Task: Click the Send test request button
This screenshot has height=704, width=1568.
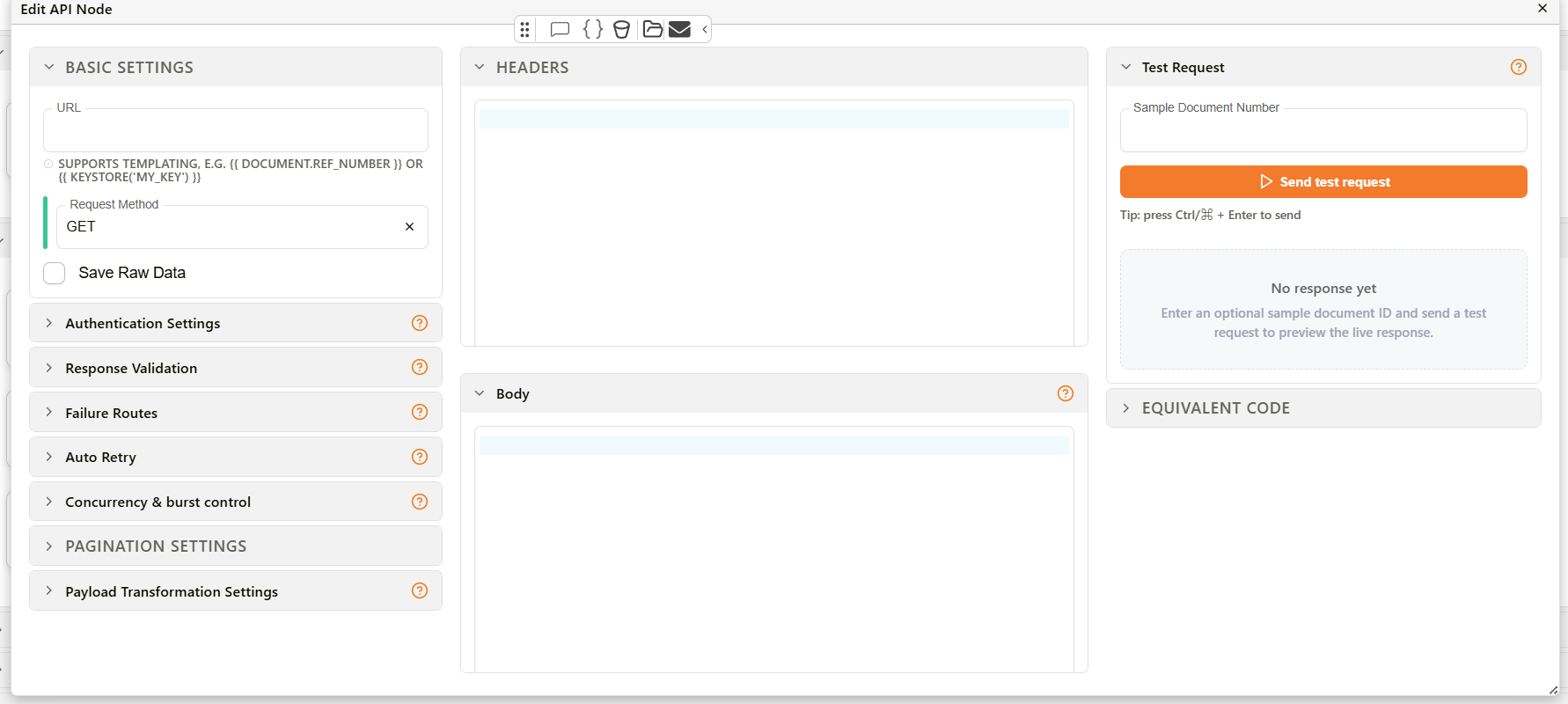Action: tap(1323, 182)
